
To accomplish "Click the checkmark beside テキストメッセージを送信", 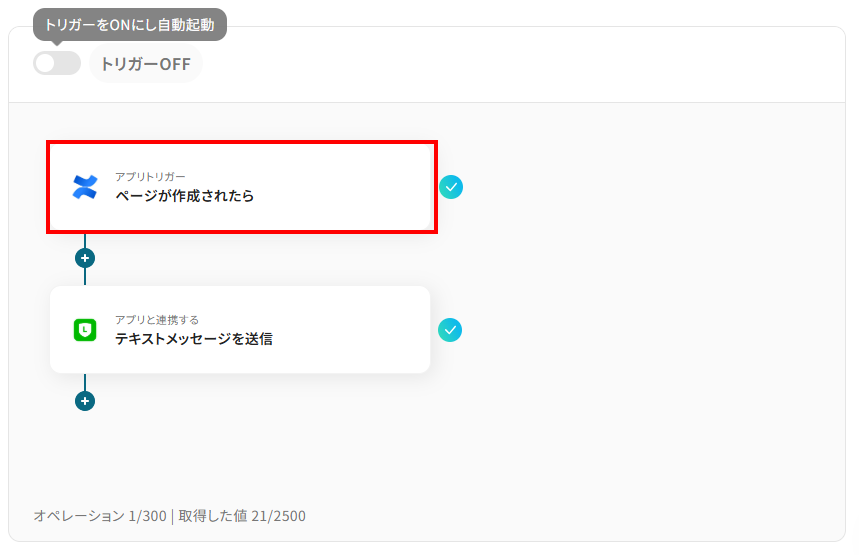I will tap(451, 330).
